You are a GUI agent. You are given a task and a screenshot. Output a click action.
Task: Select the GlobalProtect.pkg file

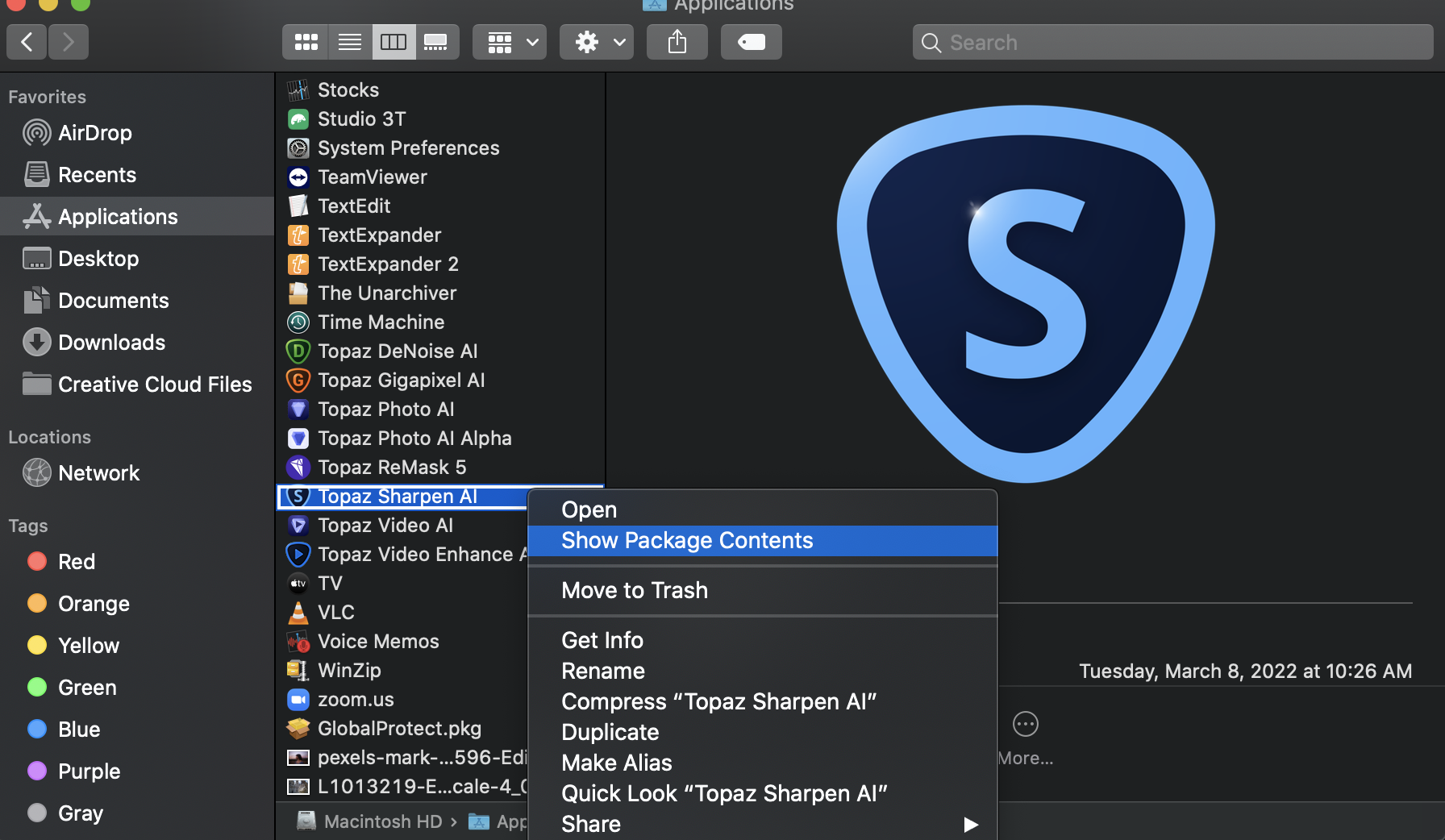click(402, 729)
